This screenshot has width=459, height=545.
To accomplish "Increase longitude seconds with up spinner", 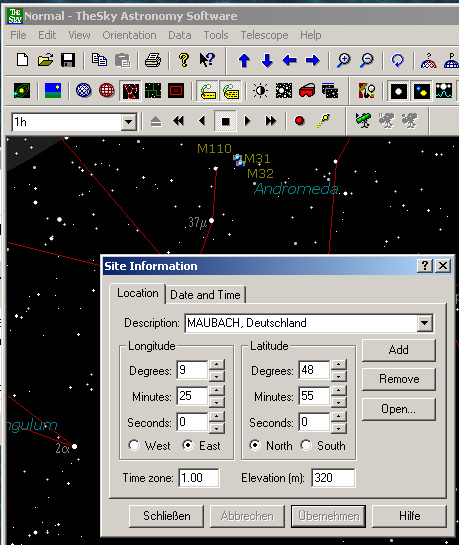I will pos(217,416).
